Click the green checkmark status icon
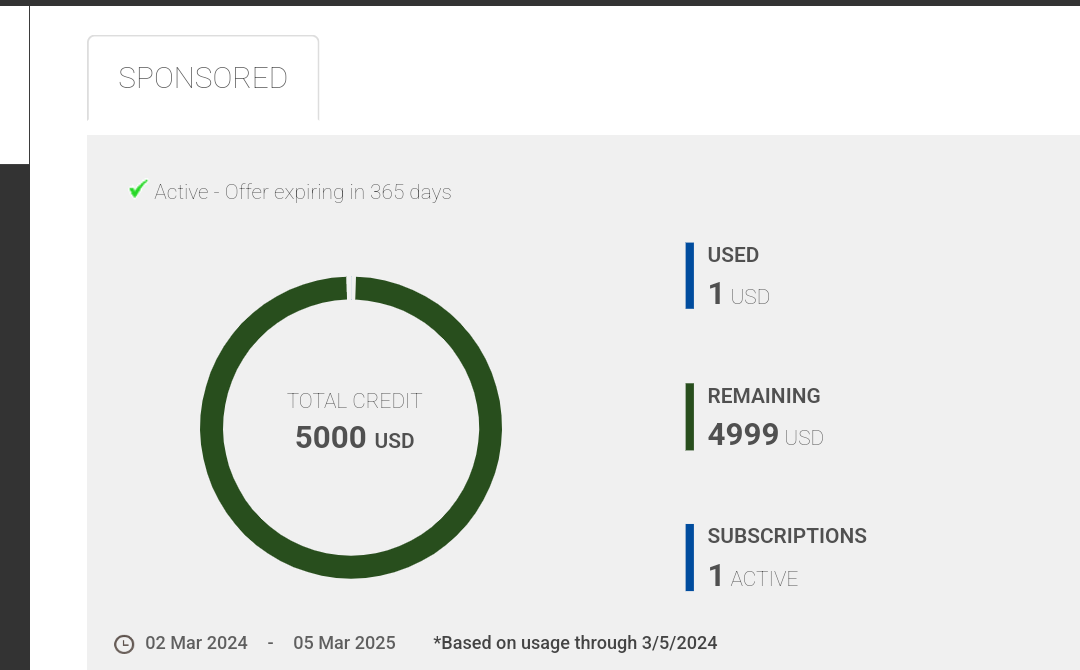 [x=139, y=189]
